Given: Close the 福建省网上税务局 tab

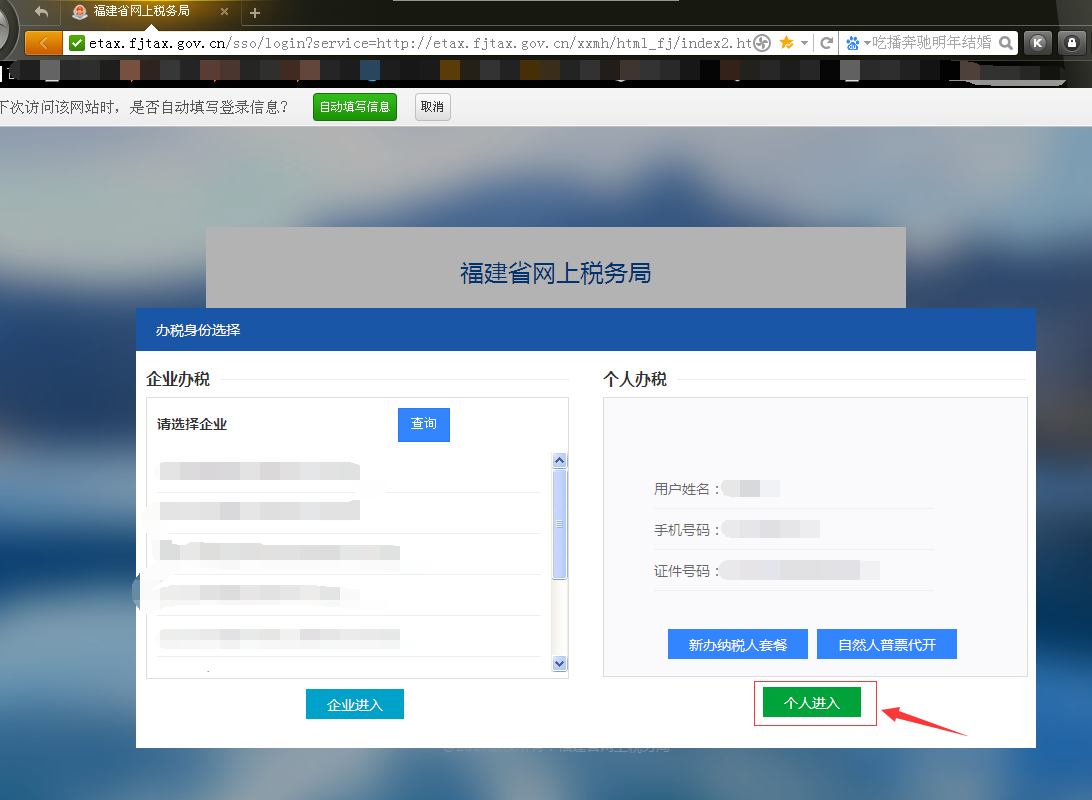Looking at the screenshot, I should [x=224, y=11].
